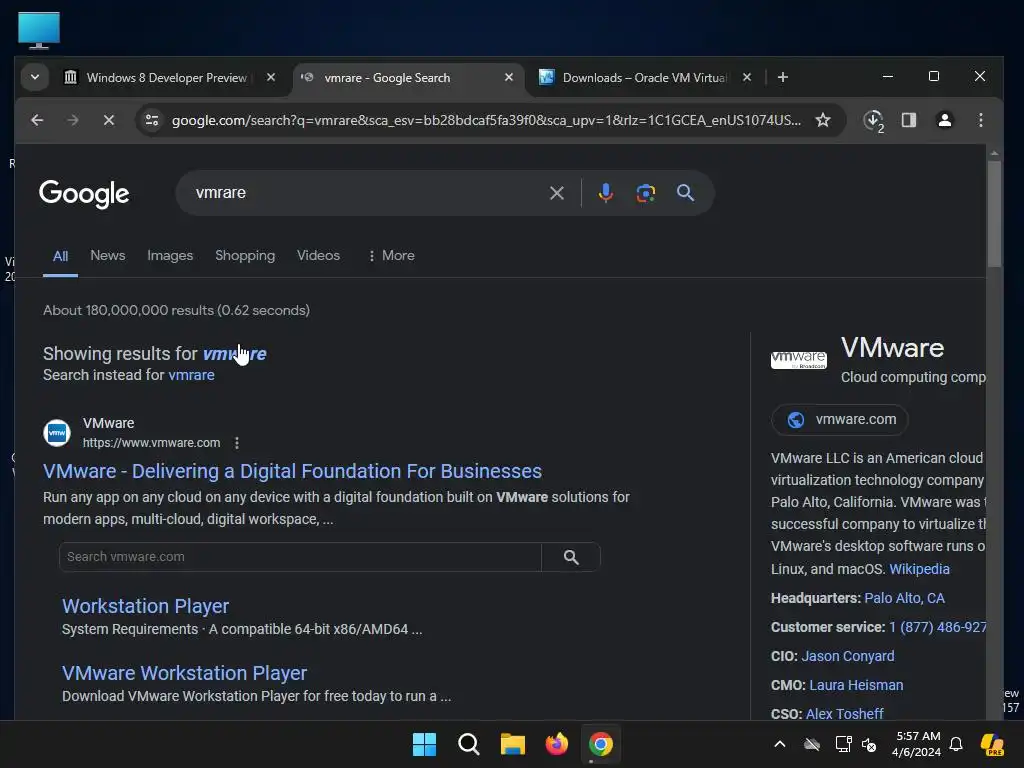The image size is (1024, 768).
Task: Open Chrome downloads icon
Action: coord(873,120)
